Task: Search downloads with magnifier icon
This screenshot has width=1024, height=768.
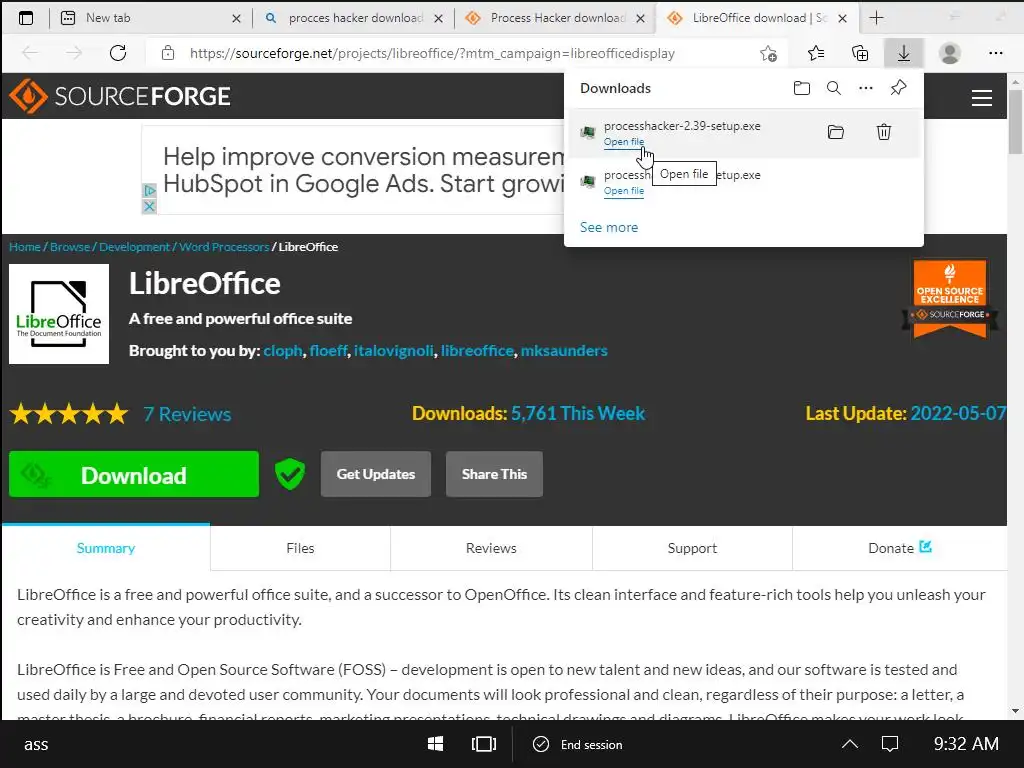Action: point(834,88)
